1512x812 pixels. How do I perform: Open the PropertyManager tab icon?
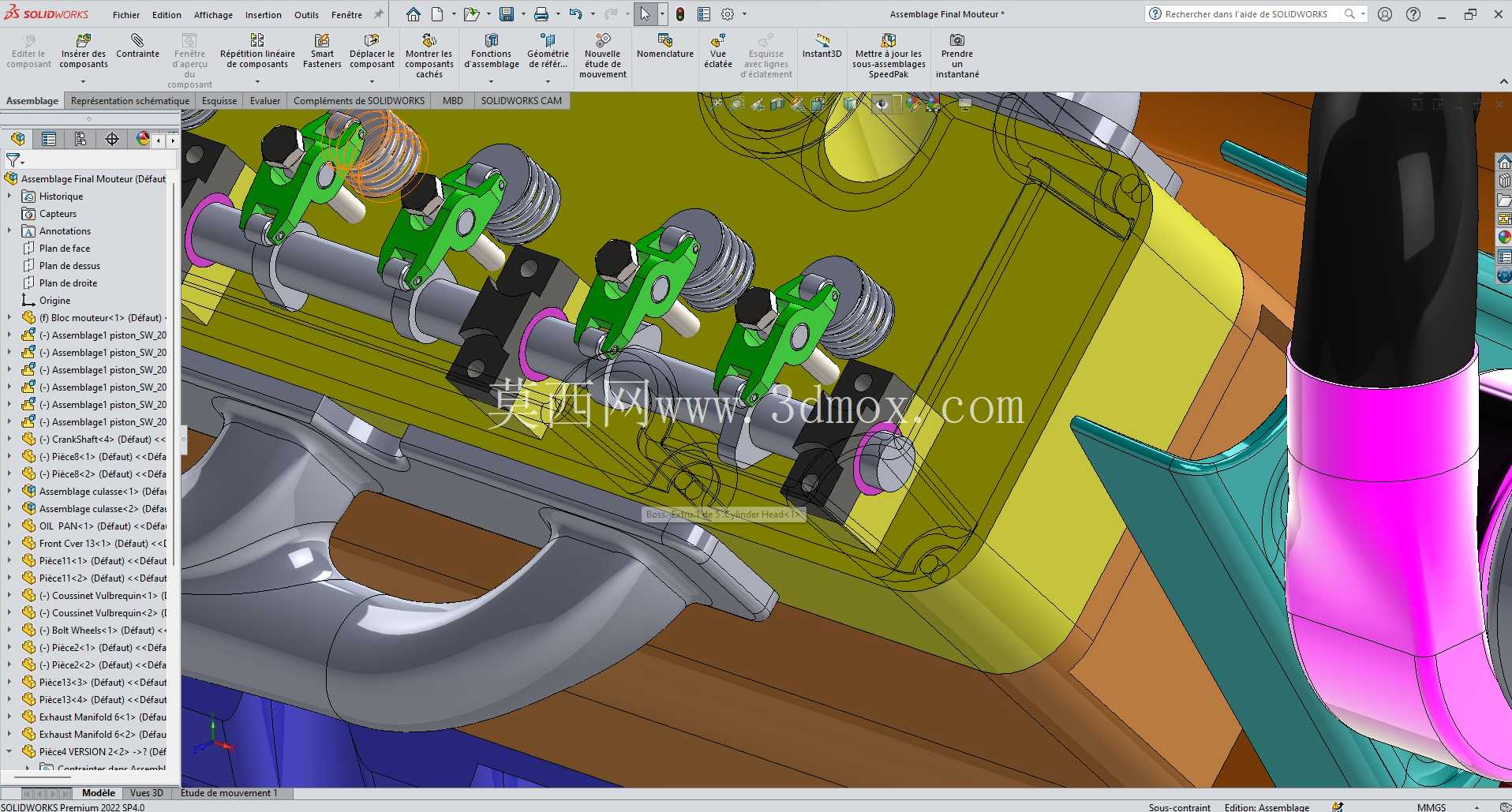(49, 139)
